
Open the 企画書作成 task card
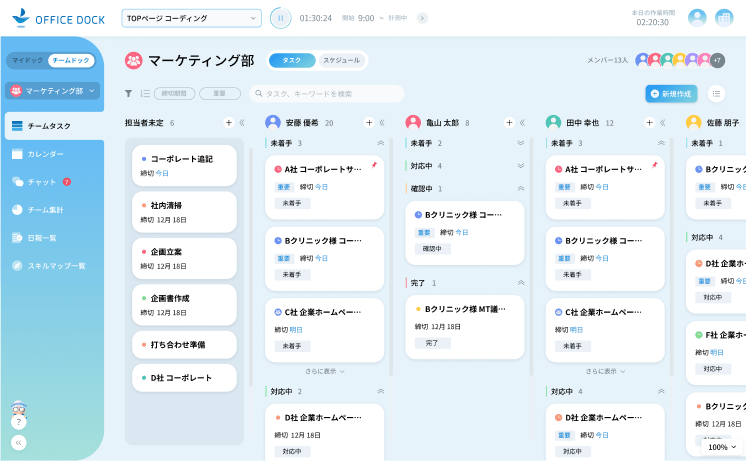185,305
